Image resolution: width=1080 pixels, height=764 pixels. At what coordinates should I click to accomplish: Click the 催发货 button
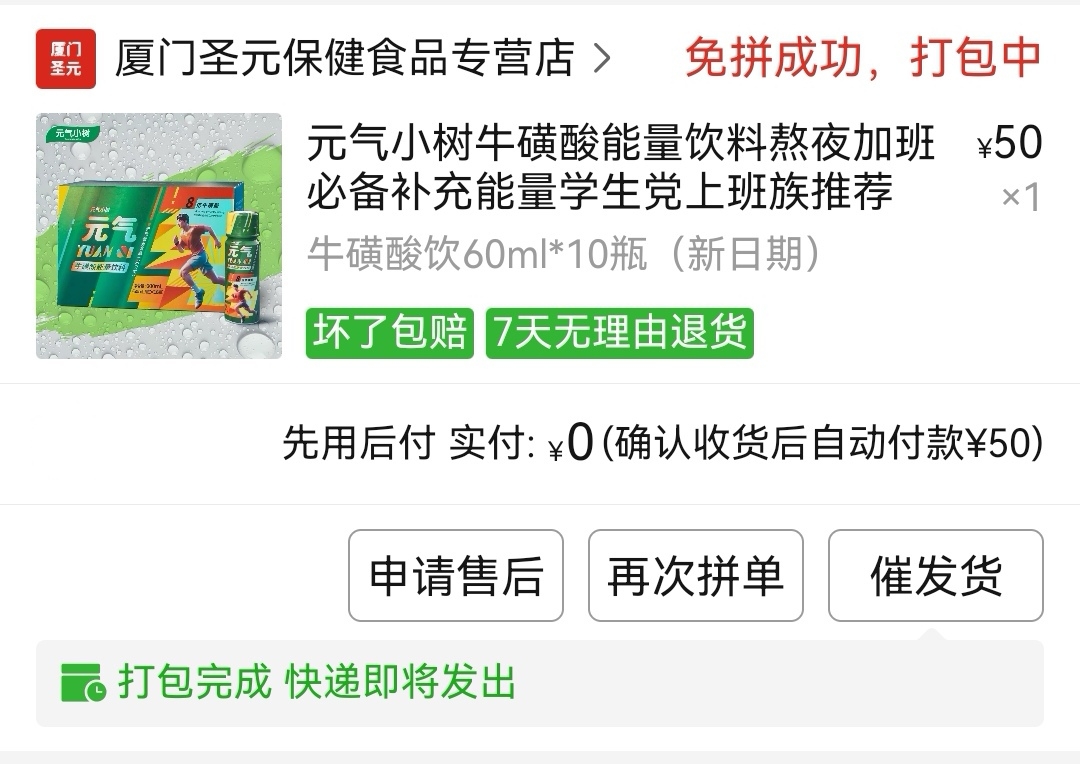click(935, 575)
